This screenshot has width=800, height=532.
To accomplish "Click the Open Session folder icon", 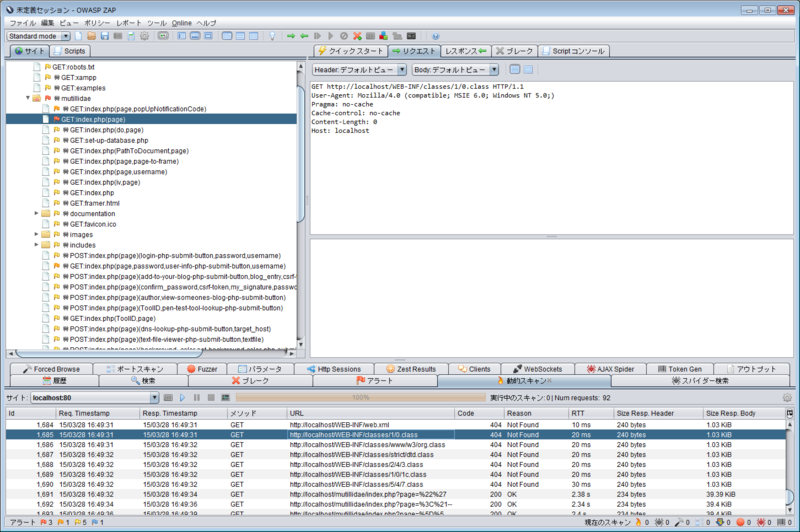I will pyautogui.click(x=91, y=36).
